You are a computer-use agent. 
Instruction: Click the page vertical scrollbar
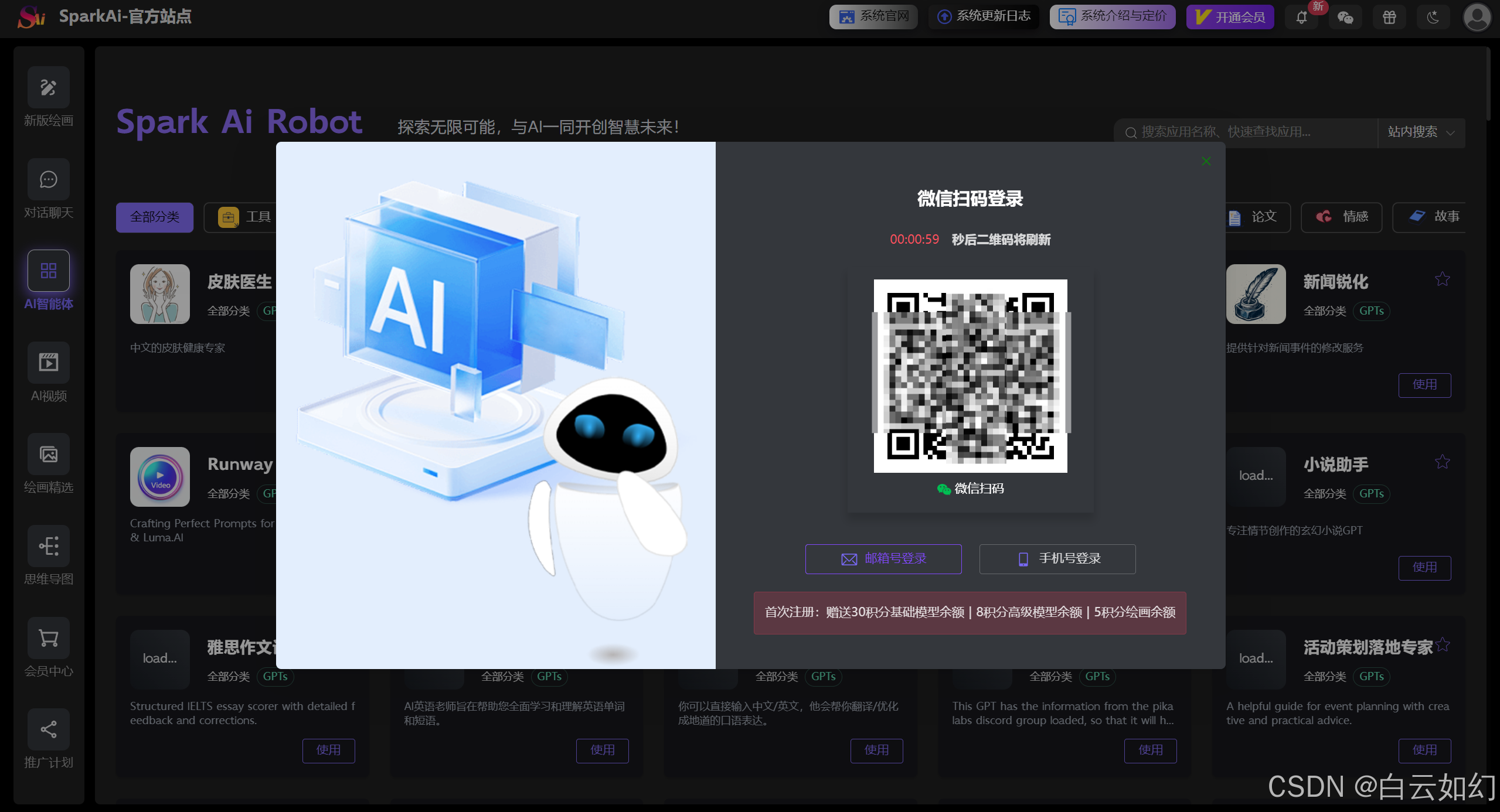[x=1488, y=84]
